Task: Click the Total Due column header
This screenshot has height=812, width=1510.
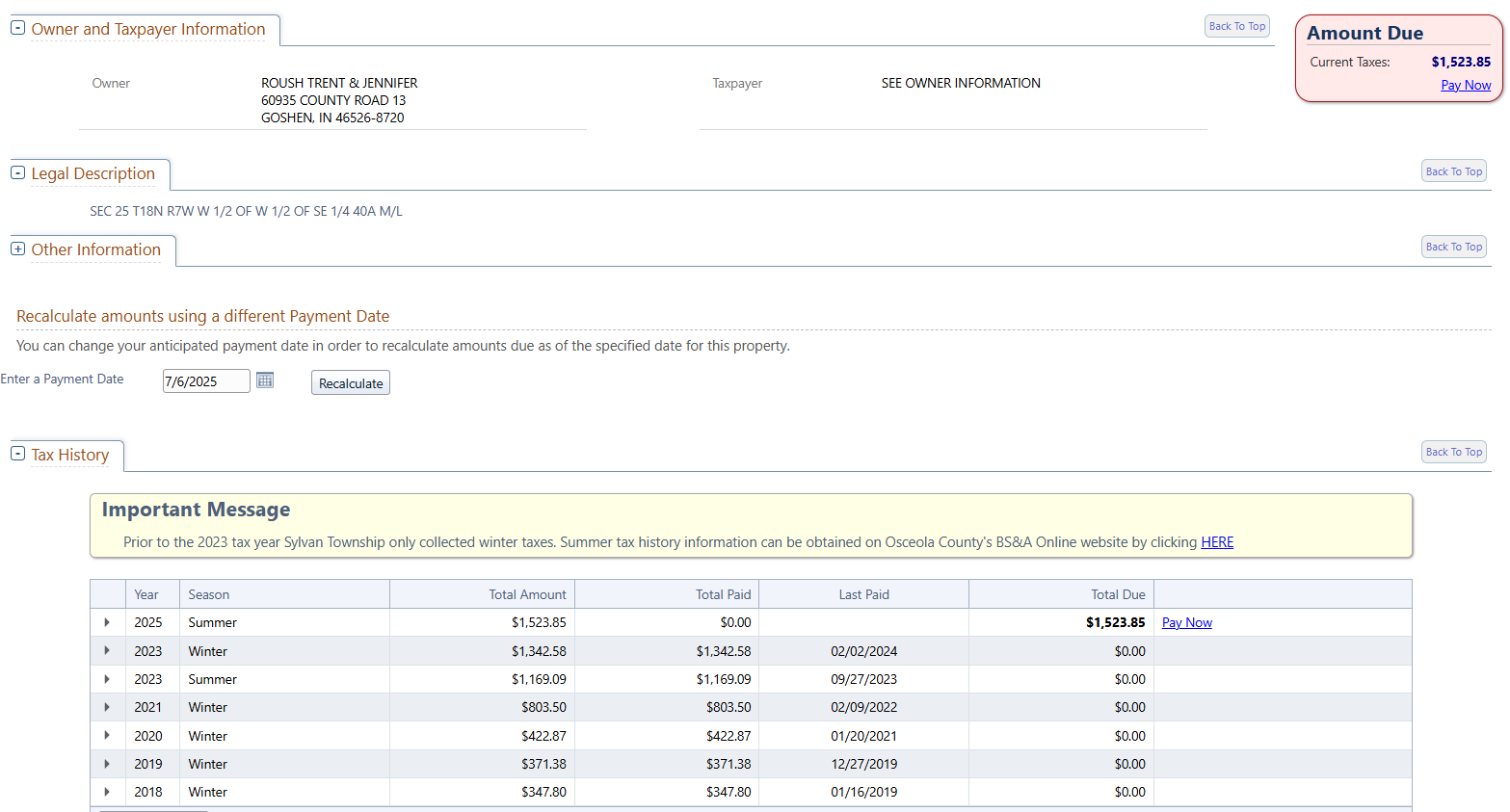Action: pyautogui.click(x=1117, y=594)
